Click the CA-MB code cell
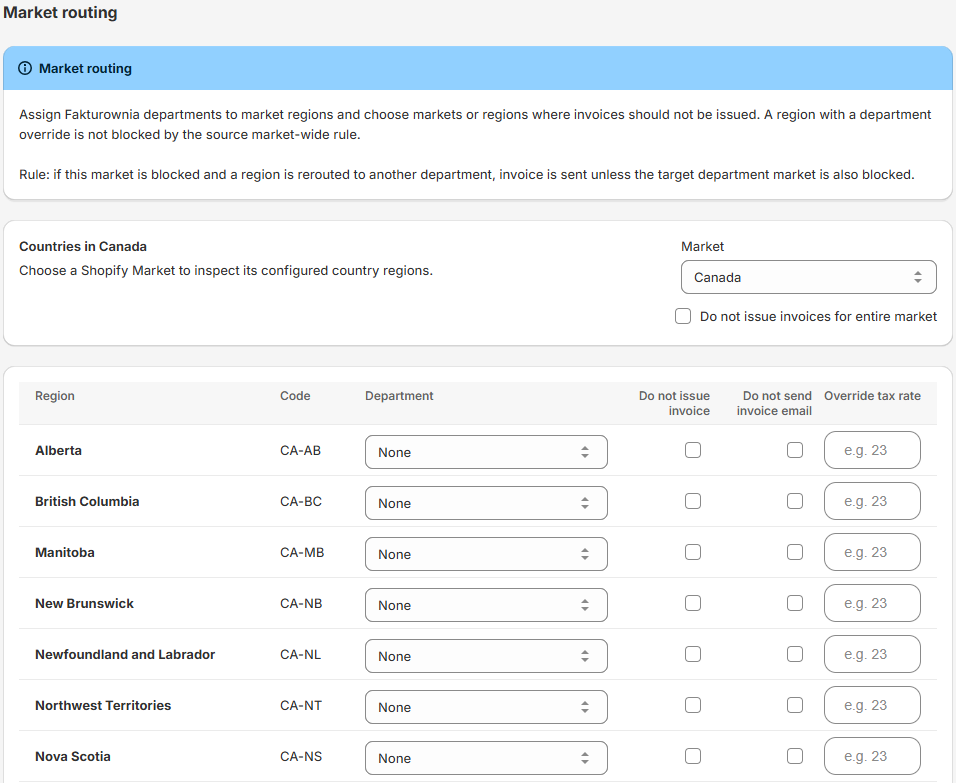 302,552
